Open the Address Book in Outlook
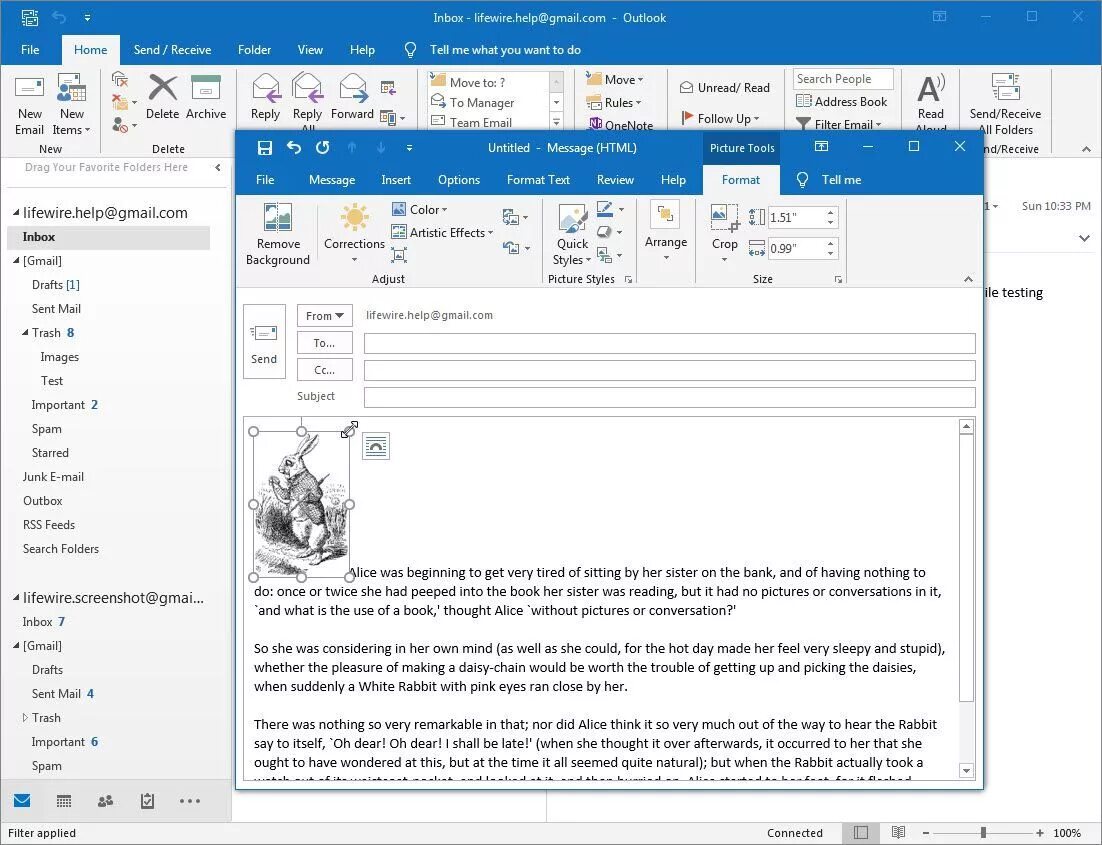The height and width of the screenshot is (845, 1102). pyautogui.click(x=841, y=101)
